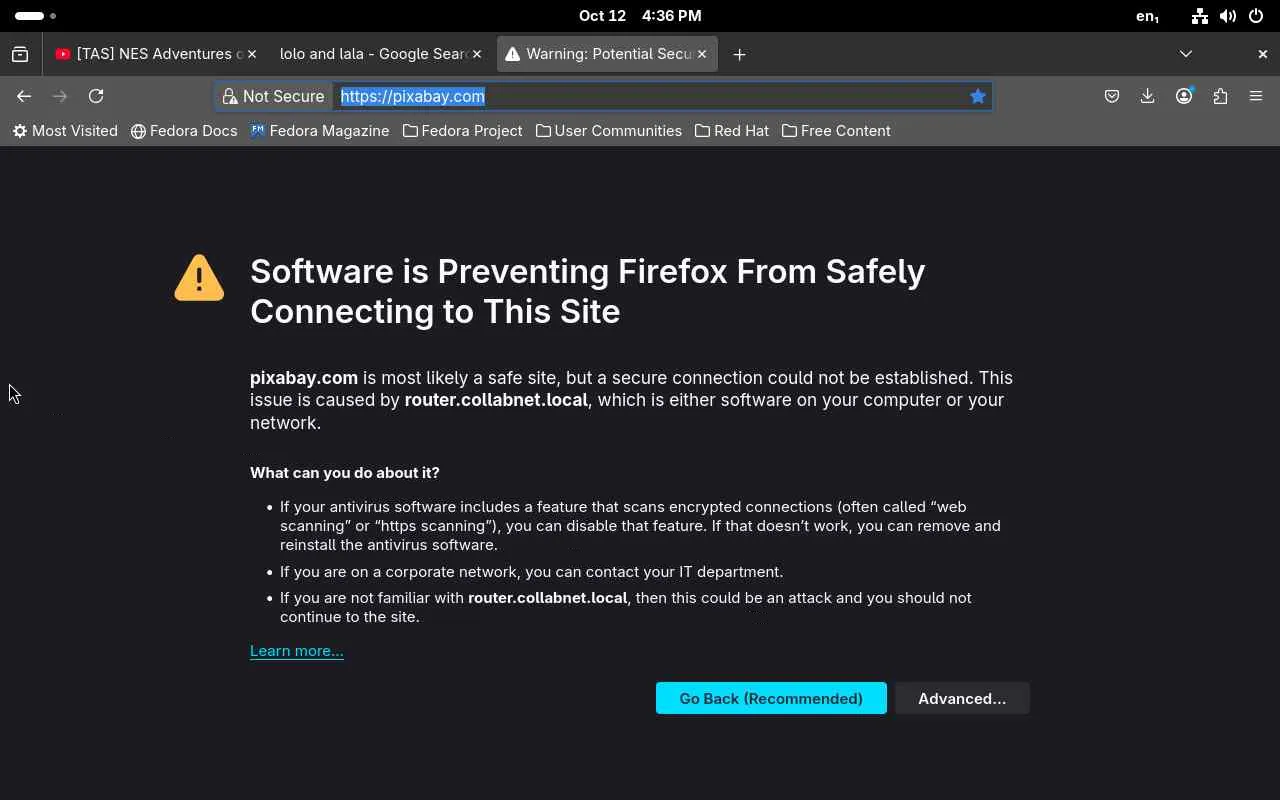Click the back navigation arrow
This screenshot has height=800, width=1280.
click(x=24, y=96)
